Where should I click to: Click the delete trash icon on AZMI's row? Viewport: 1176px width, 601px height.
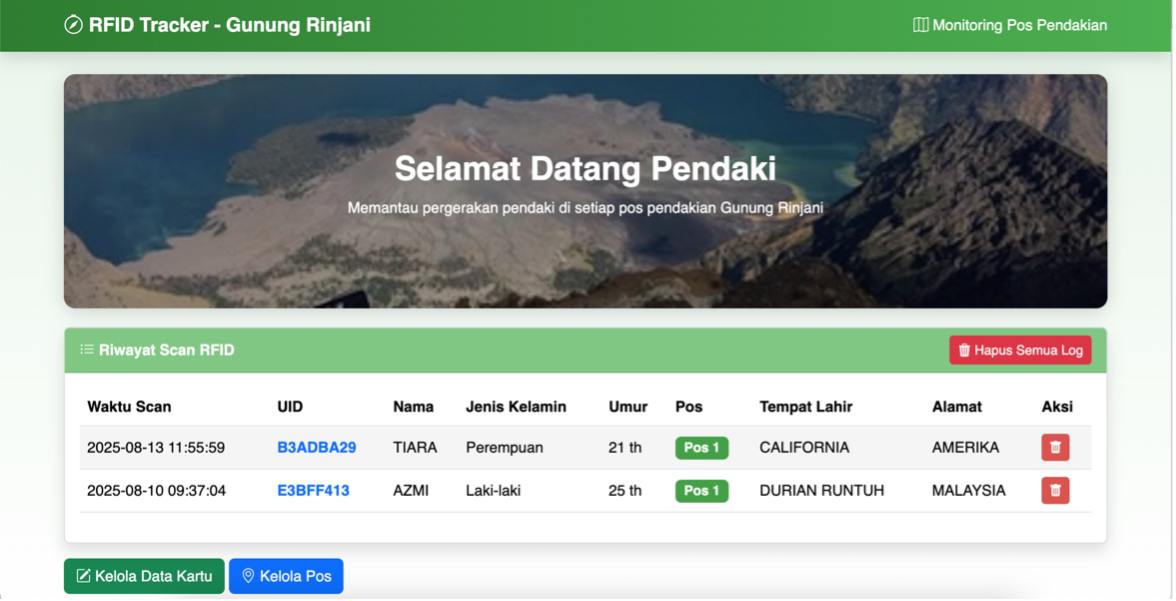click(x=1054, y=490)
